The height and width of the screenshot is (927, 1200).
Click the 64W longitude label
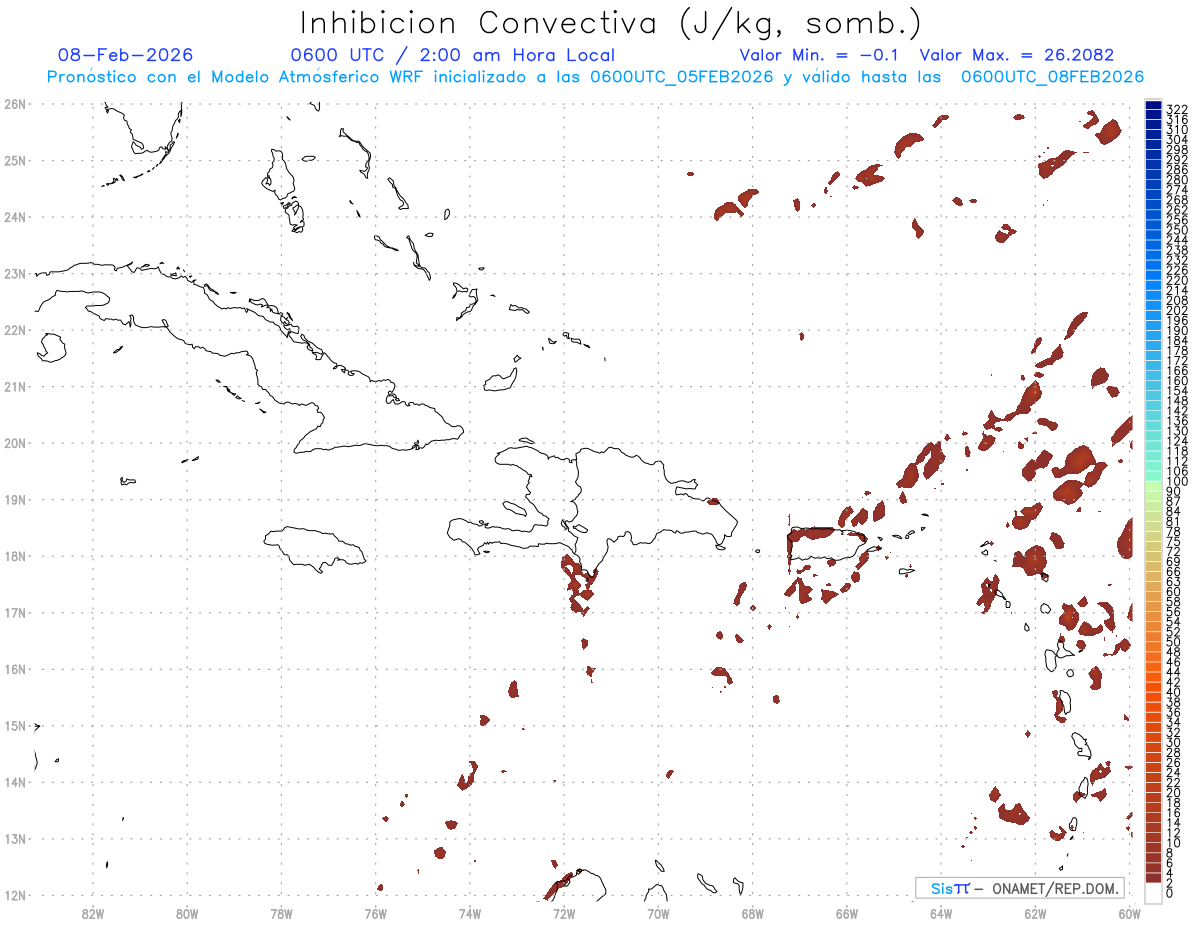point(941,913)
